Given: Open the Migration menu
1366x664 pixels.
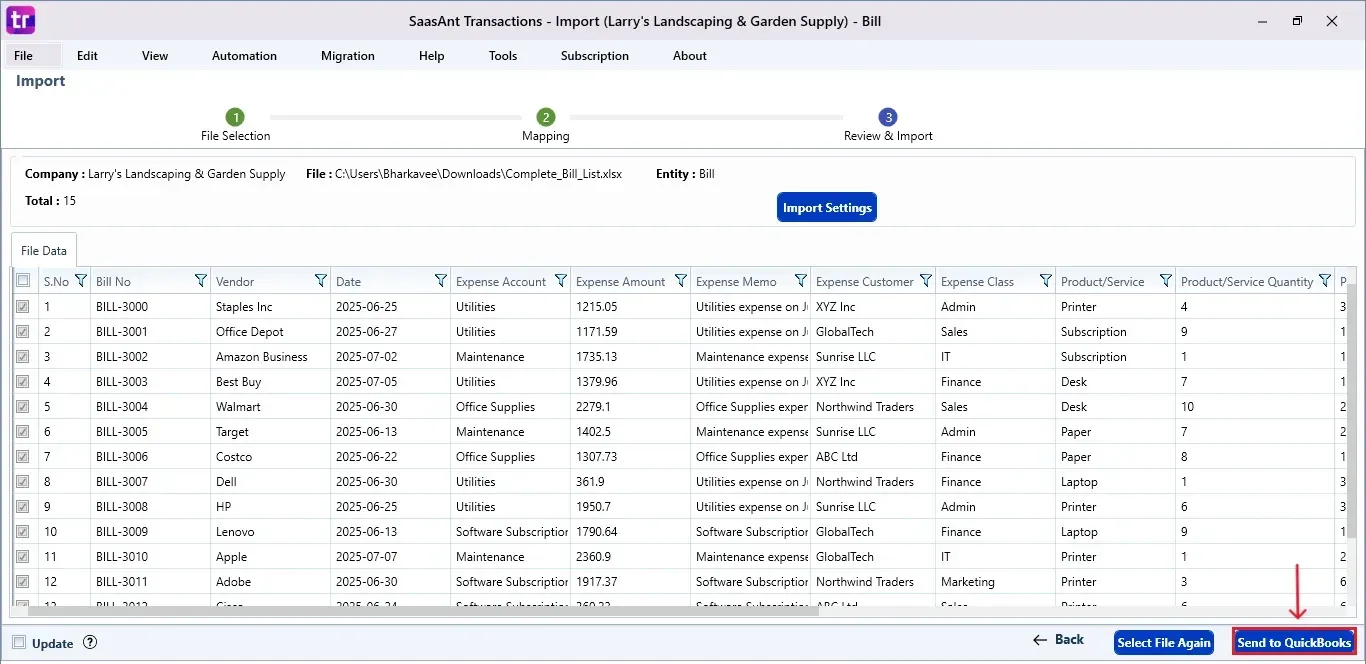Looking at the screenshot, I should click(348, 56).
